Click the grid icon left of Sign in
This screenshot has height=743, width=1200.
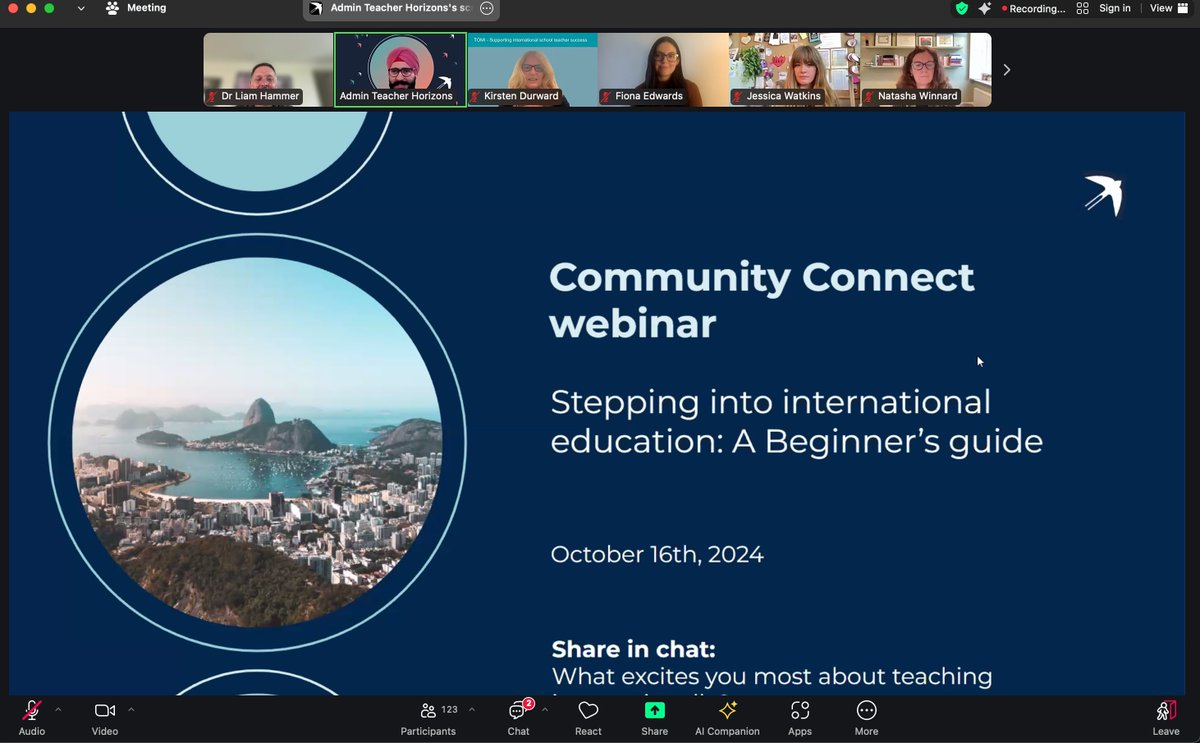click(x=1083, y=8)
